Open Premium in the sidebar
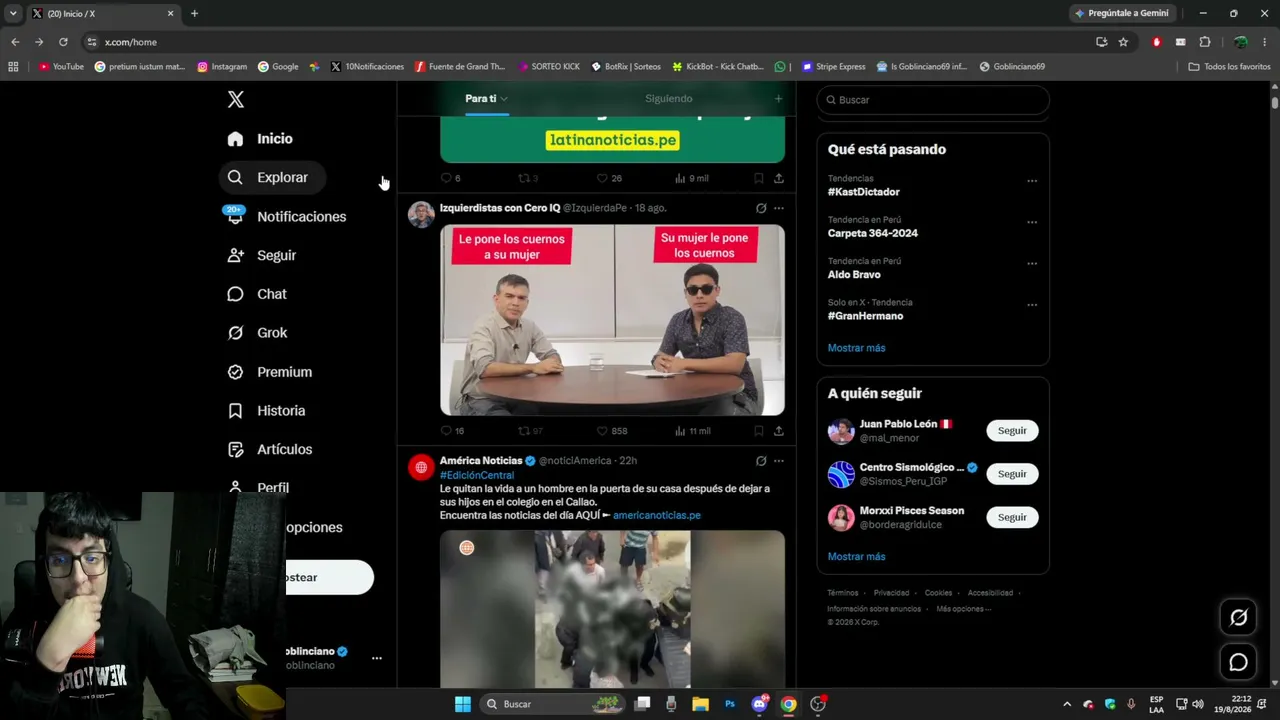Image resolution: width=1280 pixels, height=720 pixels. point(270,372)
